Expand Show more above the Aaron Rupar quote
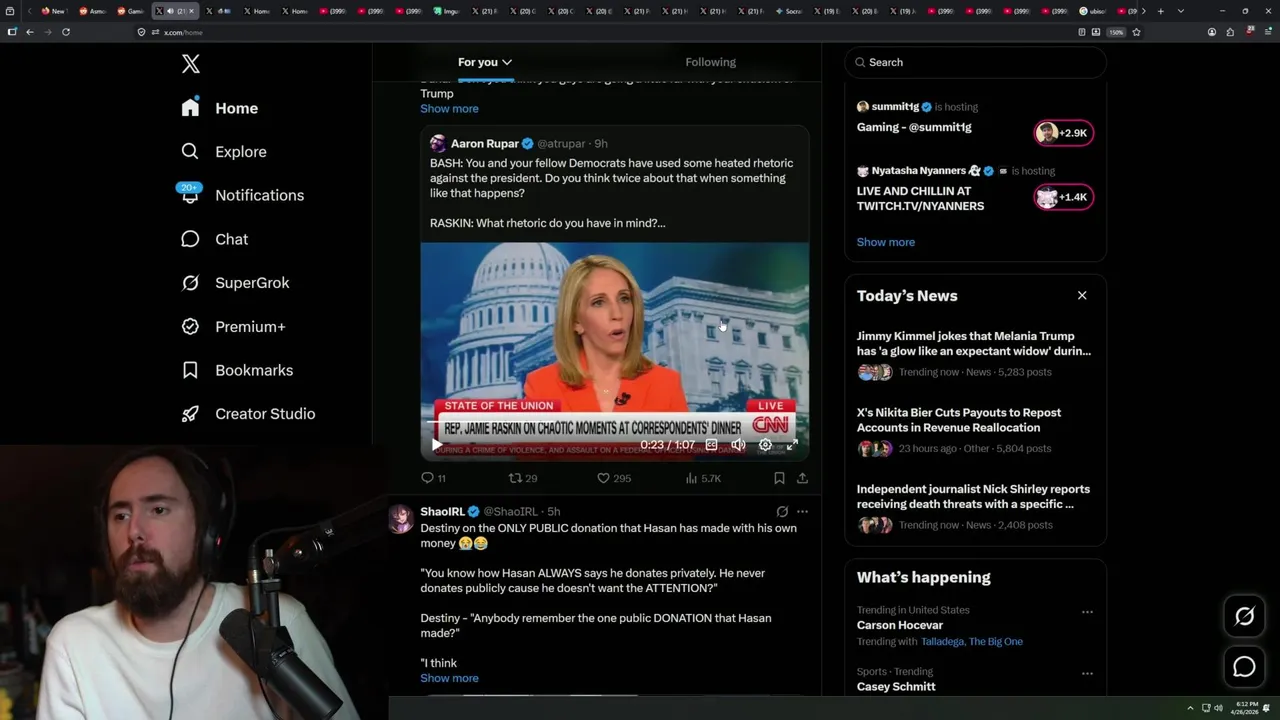This screenshot has height=720, width=1280. coord(449,108)
